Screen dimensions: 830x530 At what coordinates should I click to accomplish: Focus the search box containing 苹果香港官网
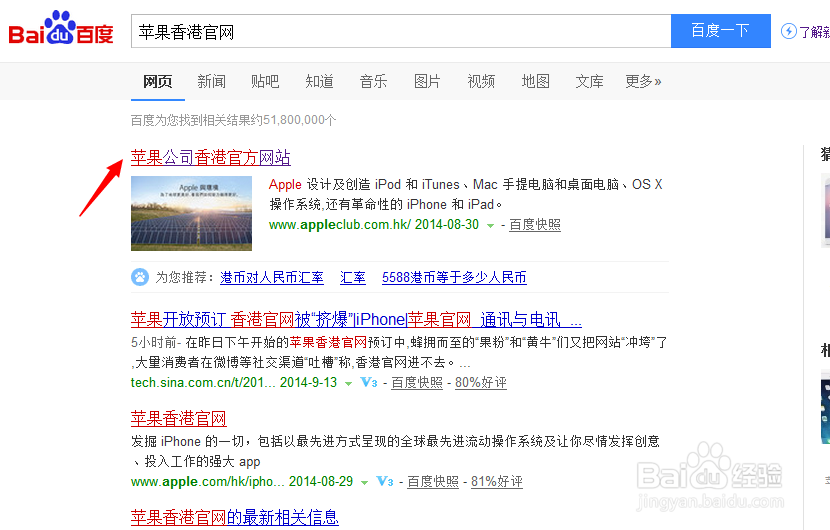[x=401, y=31]
